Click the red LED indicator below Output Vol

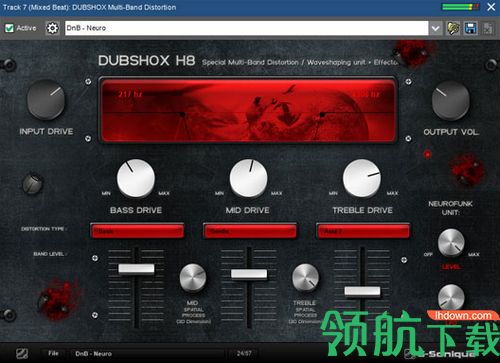click(427, 154)
